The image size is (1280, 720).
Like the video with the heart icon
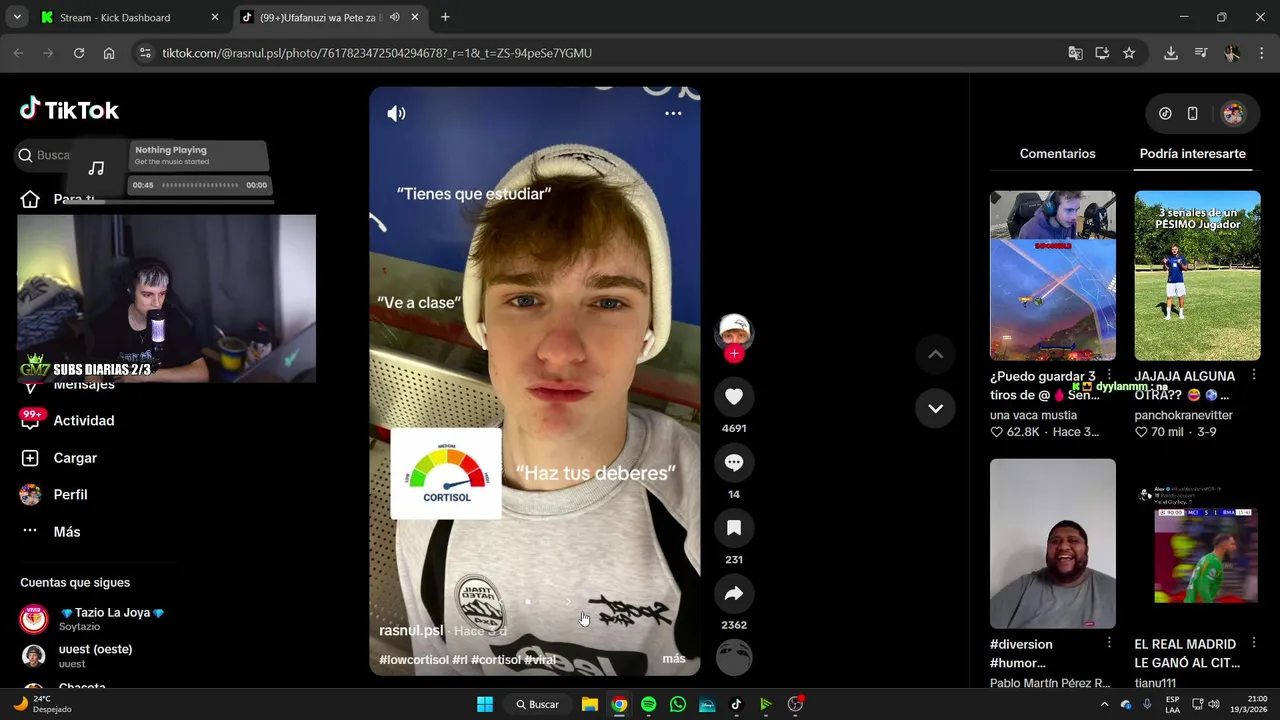click(x=734, y=397)
